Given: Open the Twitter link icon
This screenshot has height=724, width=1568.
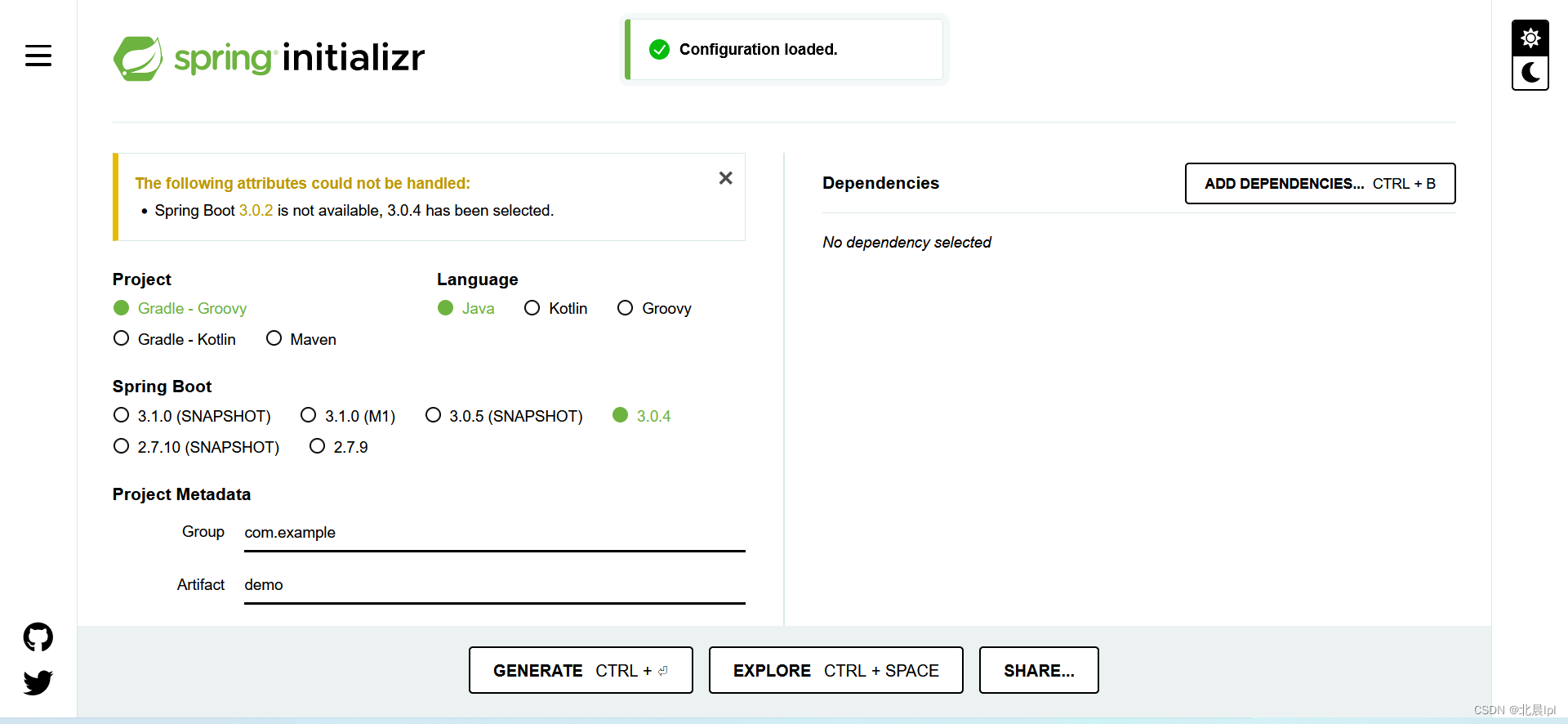Looking at the screenshot, I should coord(38,682).
